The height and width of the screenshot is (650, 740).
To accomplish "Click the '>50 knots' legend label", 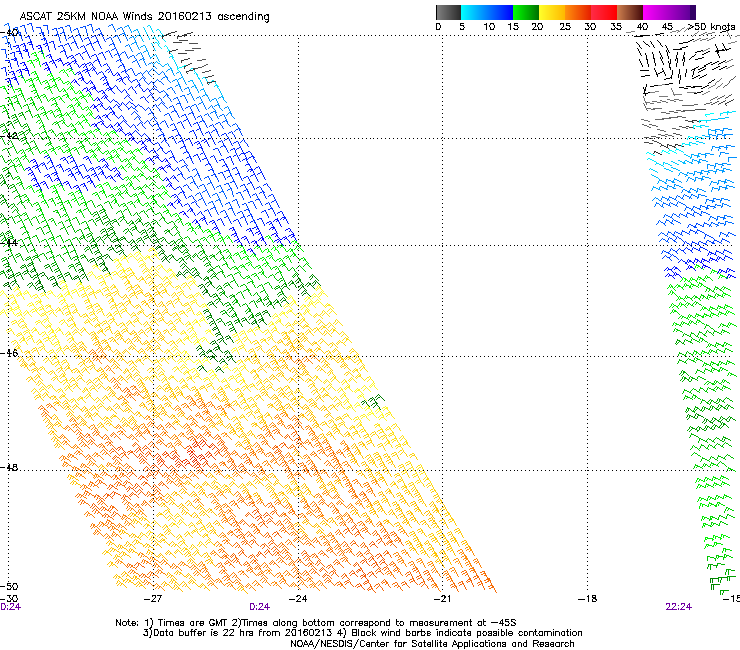I will click(x=712, y=27).
